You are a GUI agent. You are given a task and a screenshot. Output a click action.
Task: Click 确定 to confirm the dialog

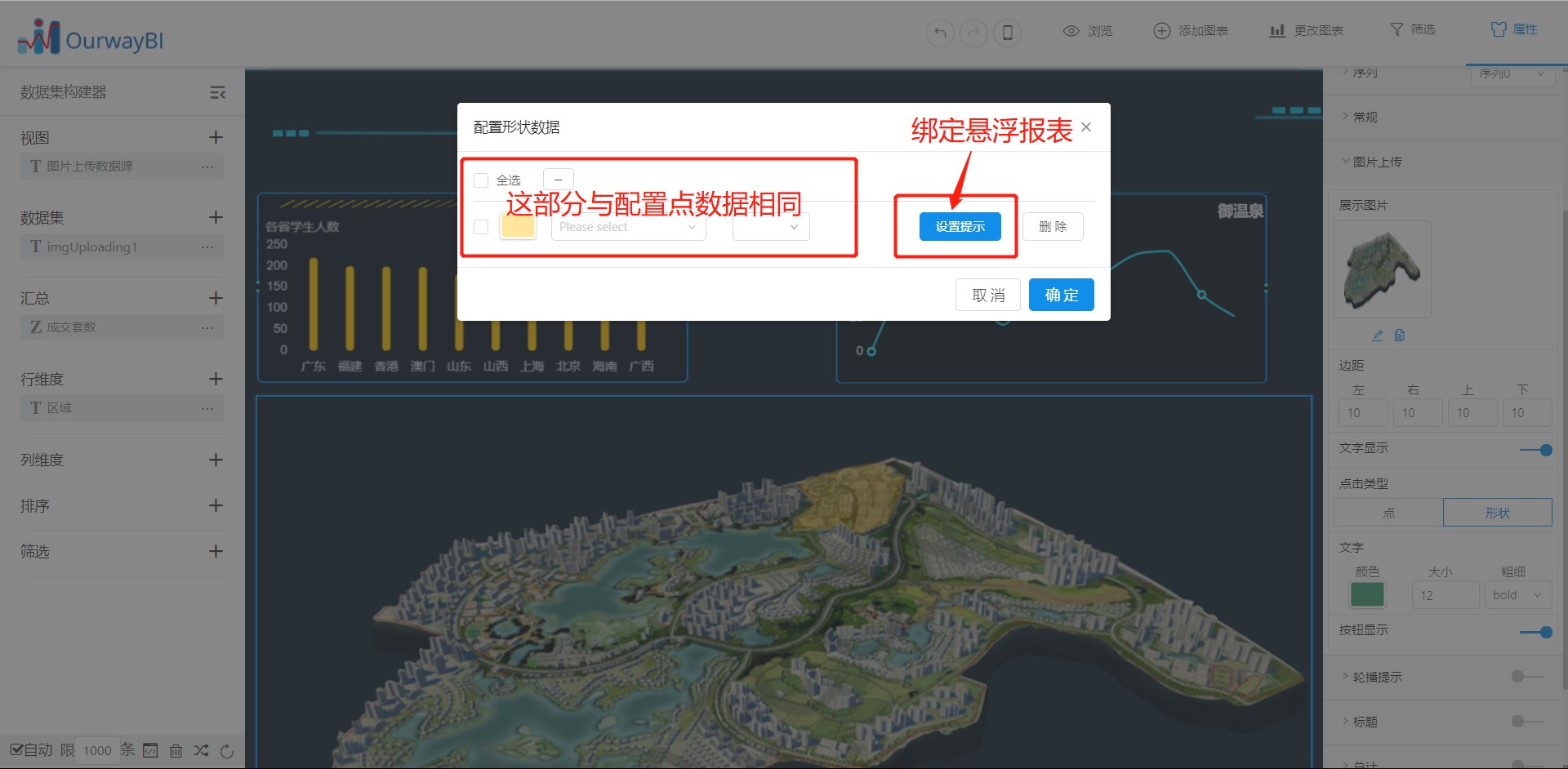pyautogui.click(x=1062, y=295)
